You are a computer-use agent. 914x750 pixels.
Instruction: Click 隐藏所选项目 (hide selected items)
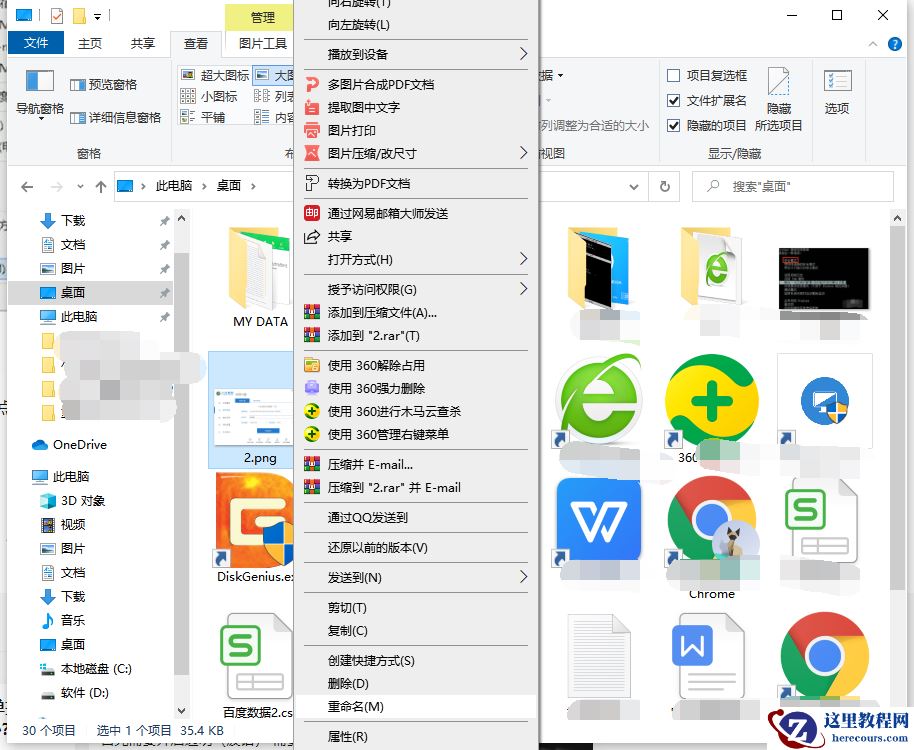click(x=779, y=95)
